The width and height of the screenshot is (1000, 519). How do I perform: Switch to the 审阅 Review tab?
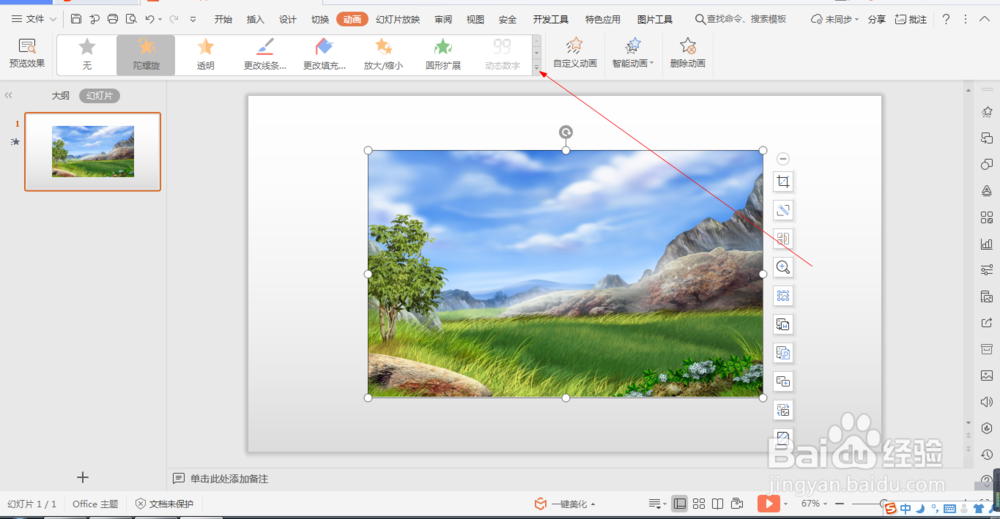click(x=443, y=20)
